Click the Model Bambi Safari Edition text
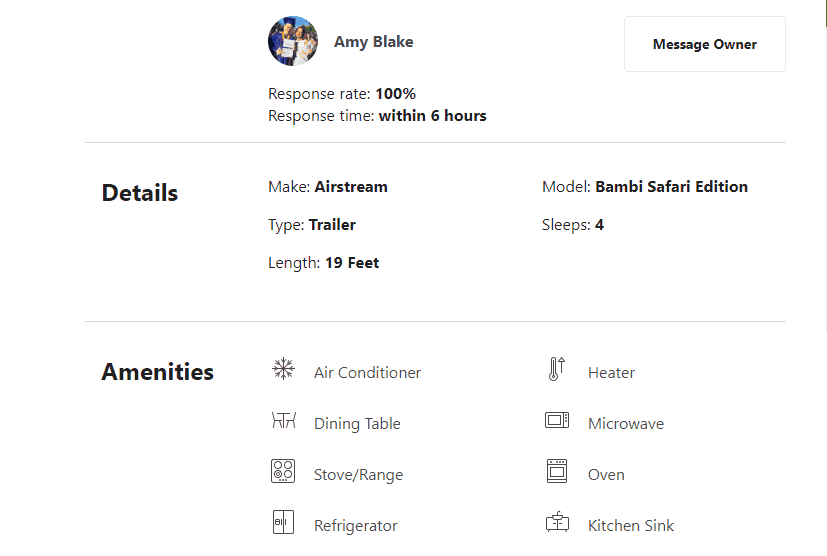The image size is (827, 556). pos(645,187)
